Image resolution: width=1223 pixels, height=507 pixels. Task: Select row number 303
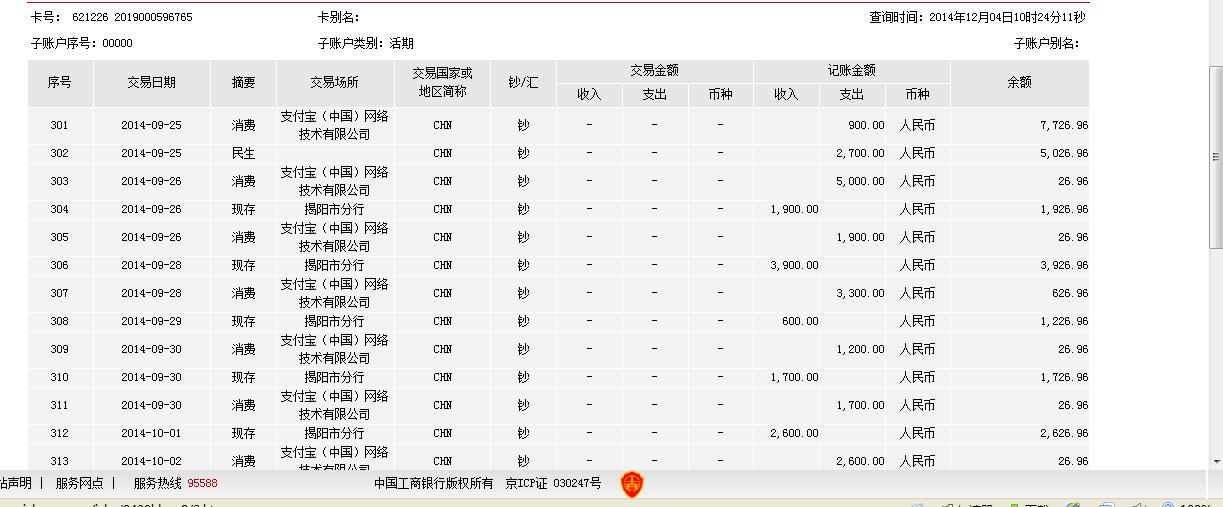coord(60,182)
